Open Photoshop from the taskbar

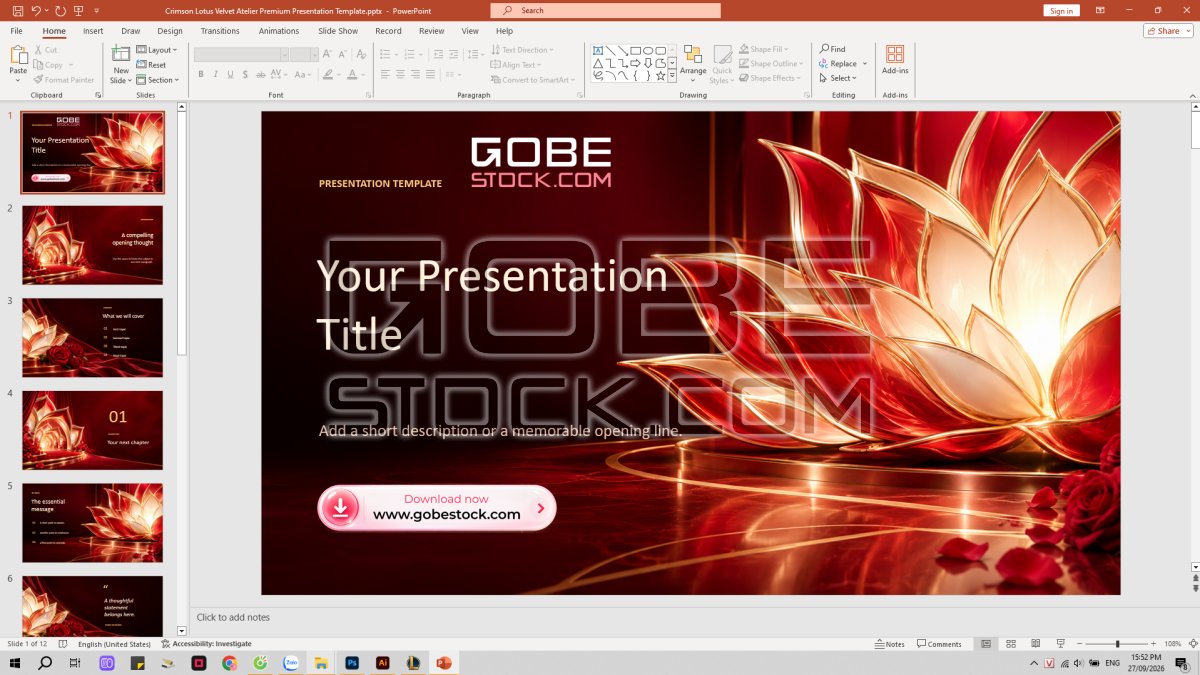[x=352, y=663]
